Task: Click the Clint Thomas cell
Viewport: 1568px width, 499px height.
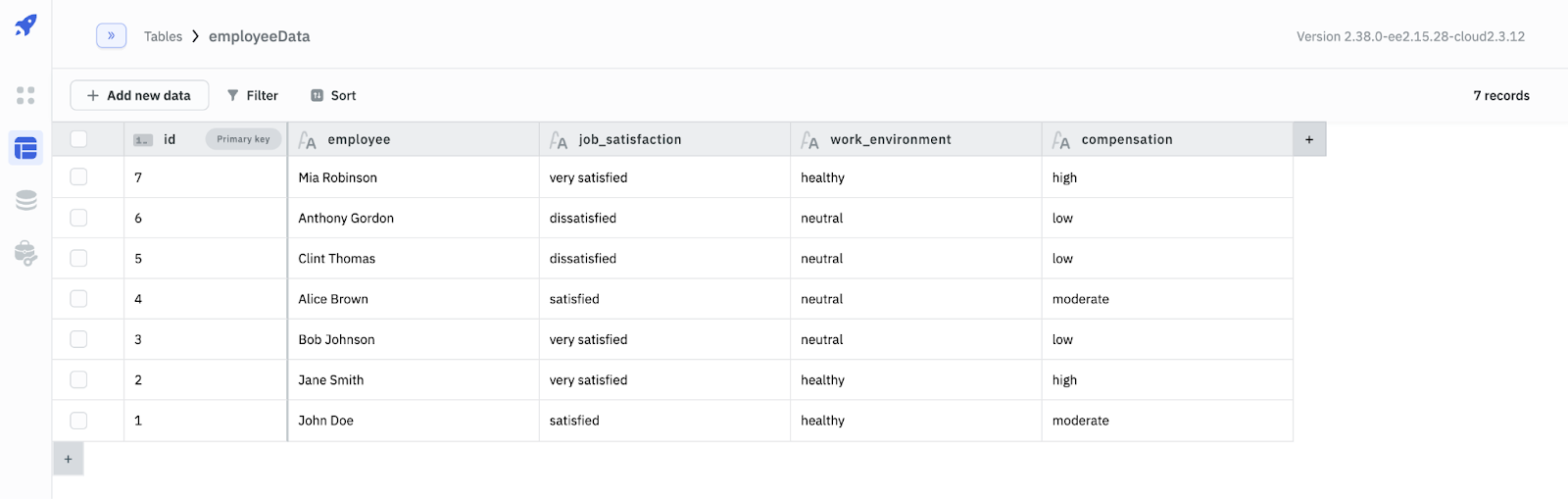Action: [414, 258]
